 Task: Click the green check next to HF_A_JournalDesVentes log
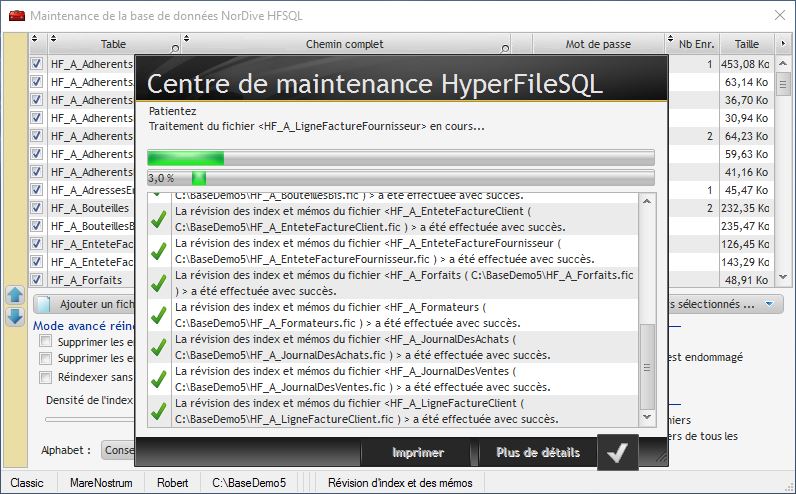[x=159, y=379]
